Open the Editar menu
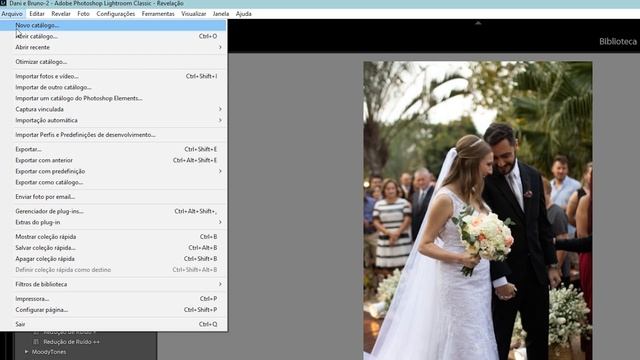 [37, 13]
